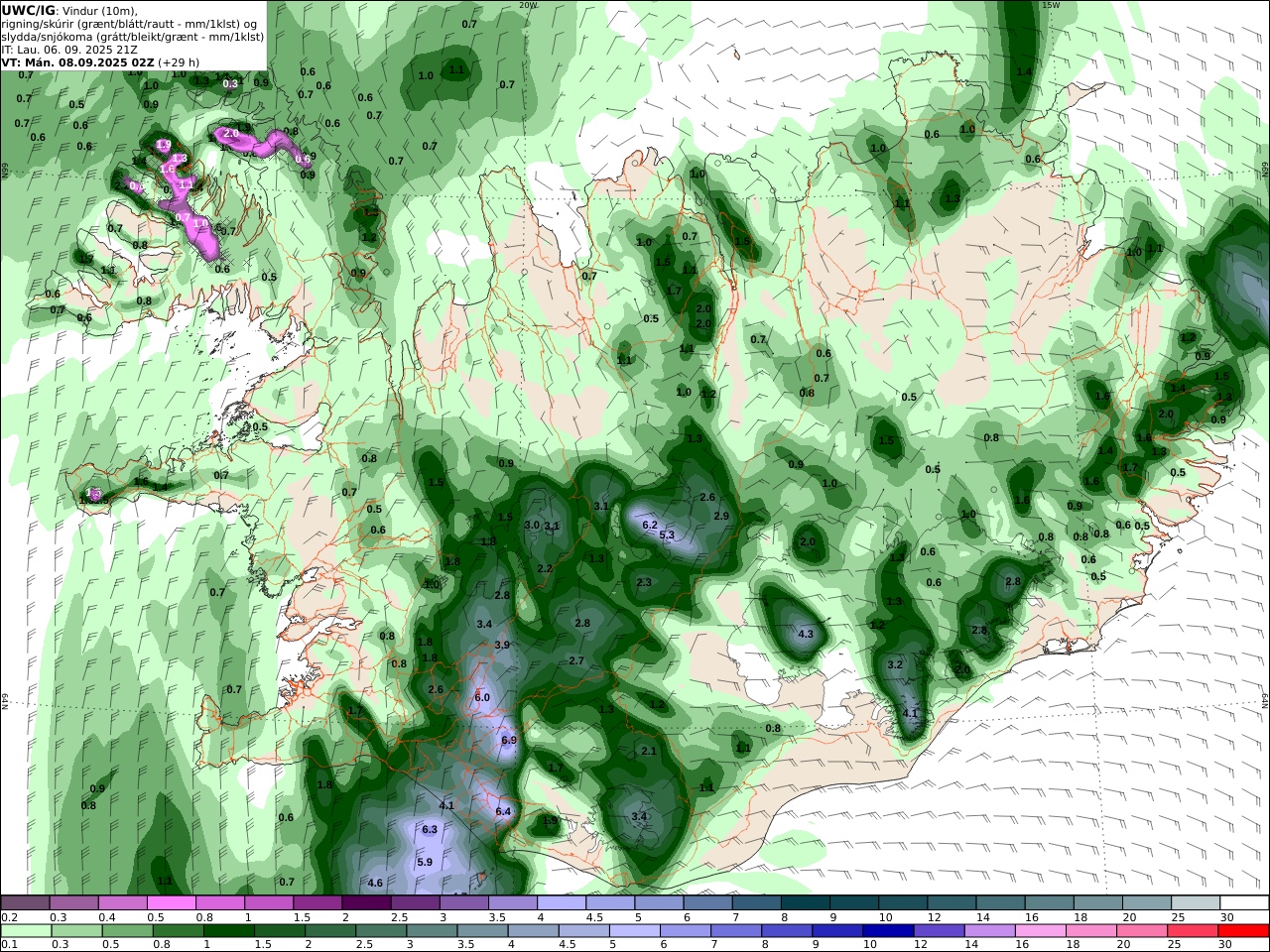
Task: Click the 5.9 precipitation value on the map
Action: (424, 862)
